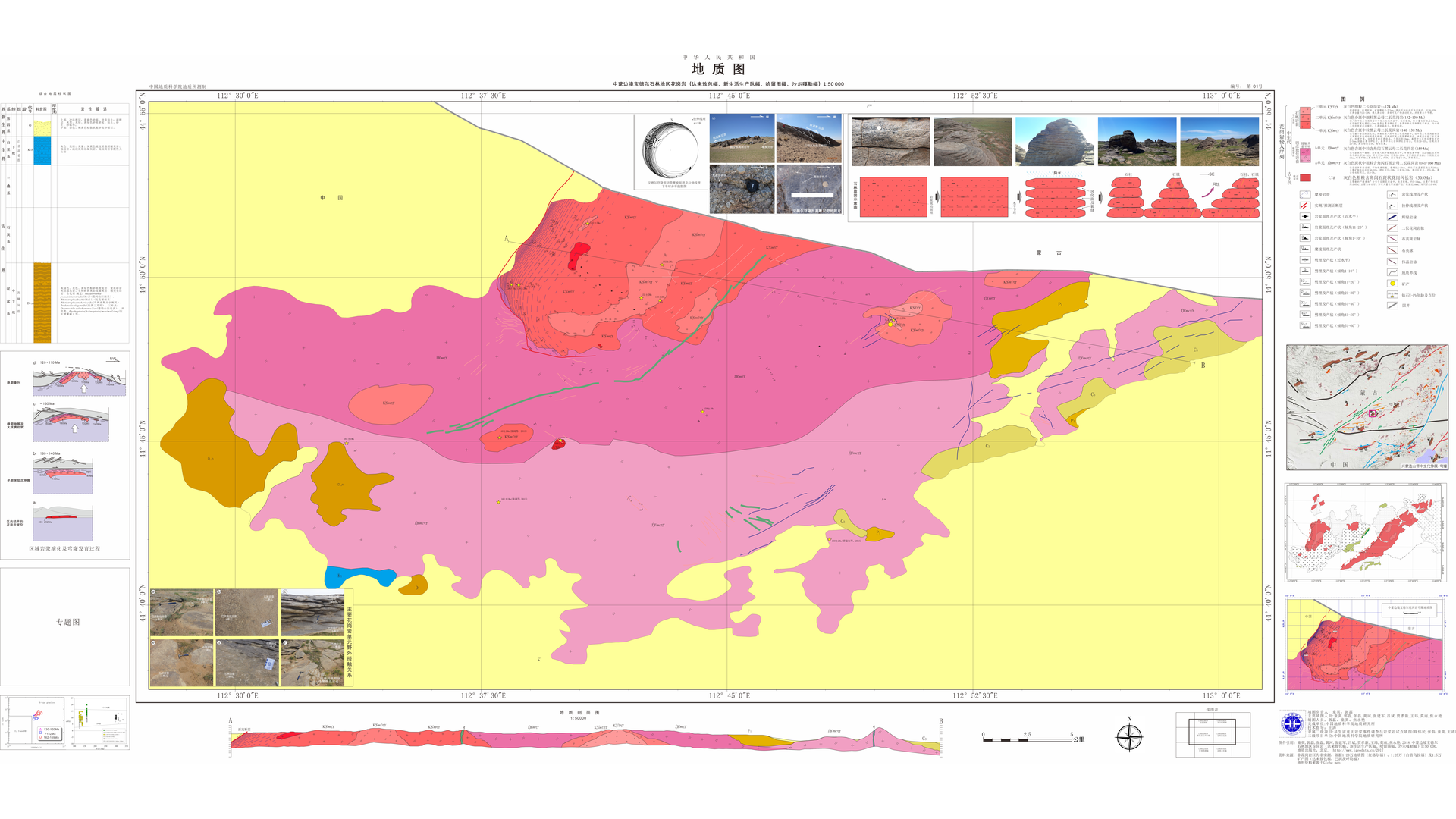The image size is (1456, 819).
Task: Click the 劈理及产状(近水平) legend symbol
Action: coord(1305,260)
